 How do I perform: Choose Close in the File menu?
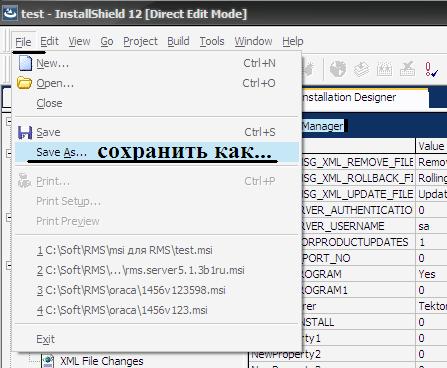click(x=157, y=103)
